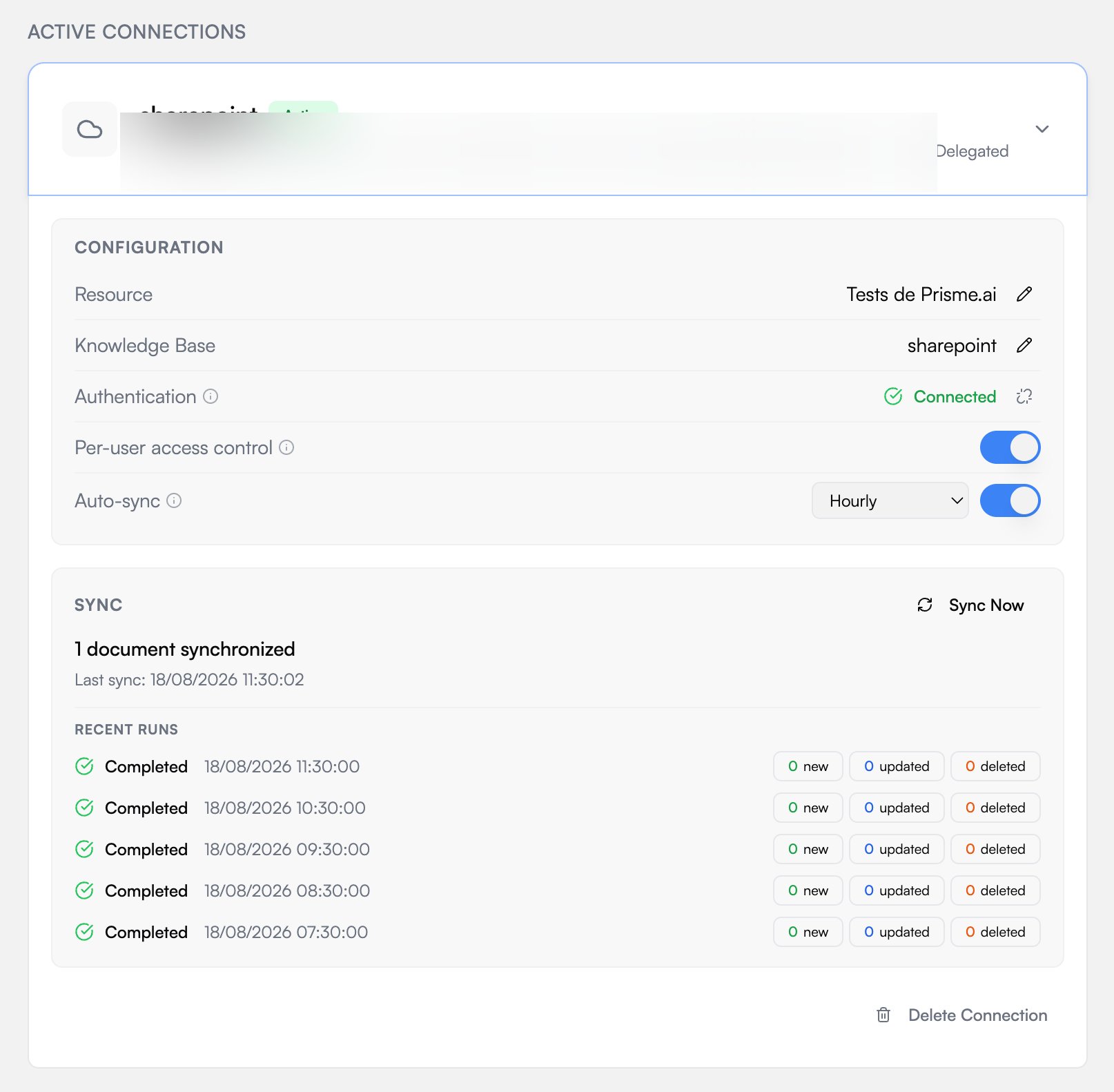Click the green 'Connected' status text
This screenshot has width=1114, height=1092.
click(x=955, y=396)
